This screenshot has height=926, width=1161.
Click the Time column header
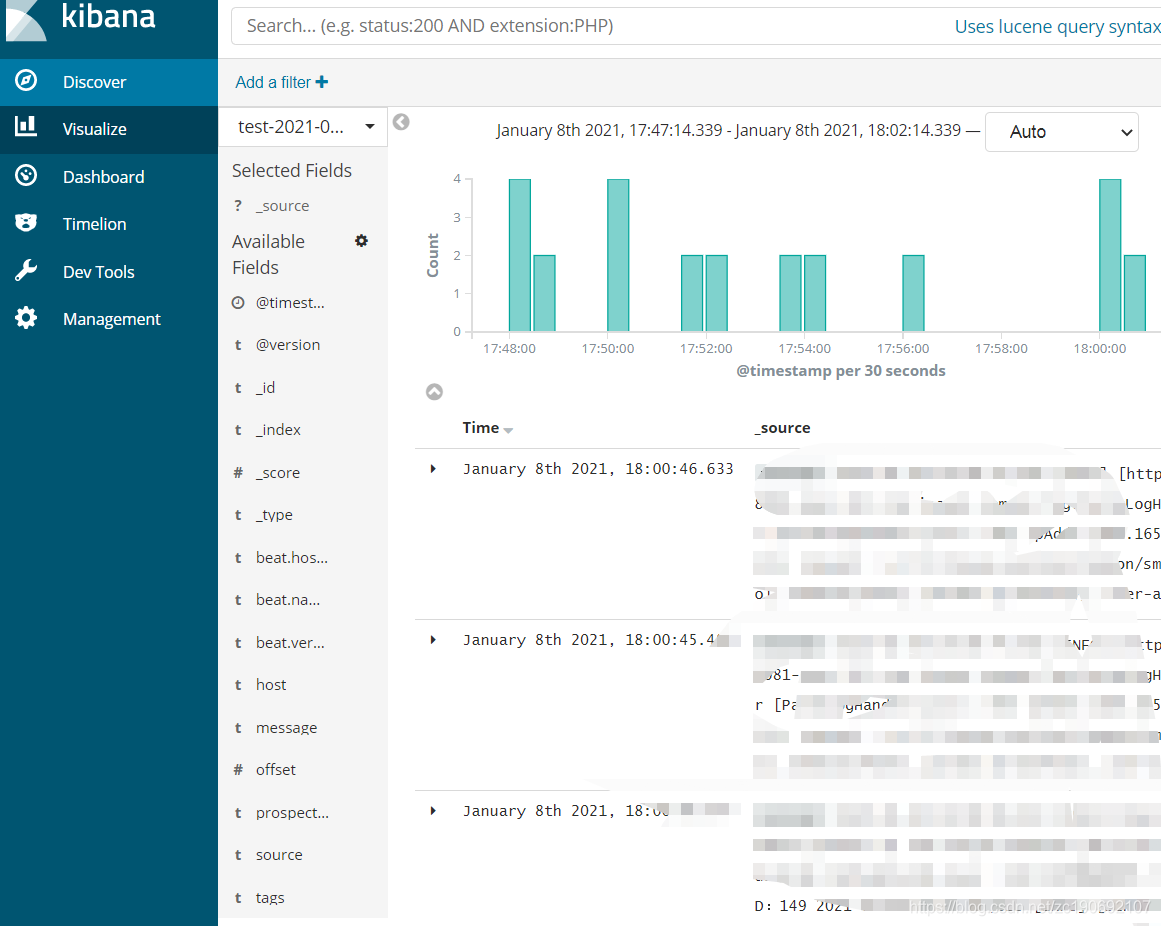[x=481, y=428]
